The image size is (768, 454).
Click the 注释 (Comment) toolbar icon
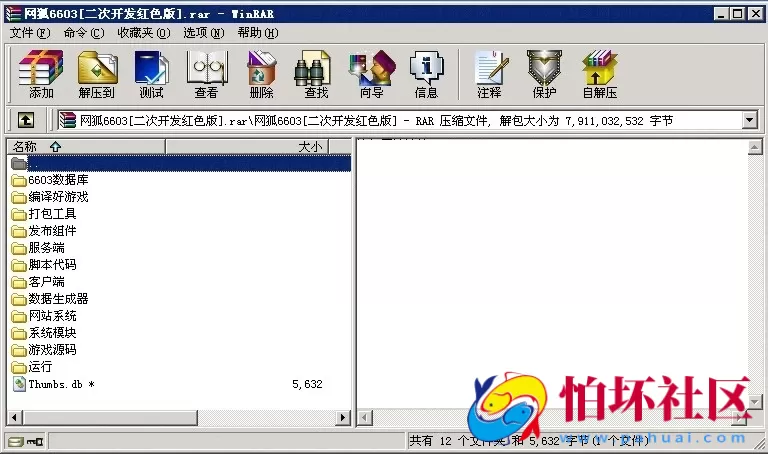(x=489, y=73)
